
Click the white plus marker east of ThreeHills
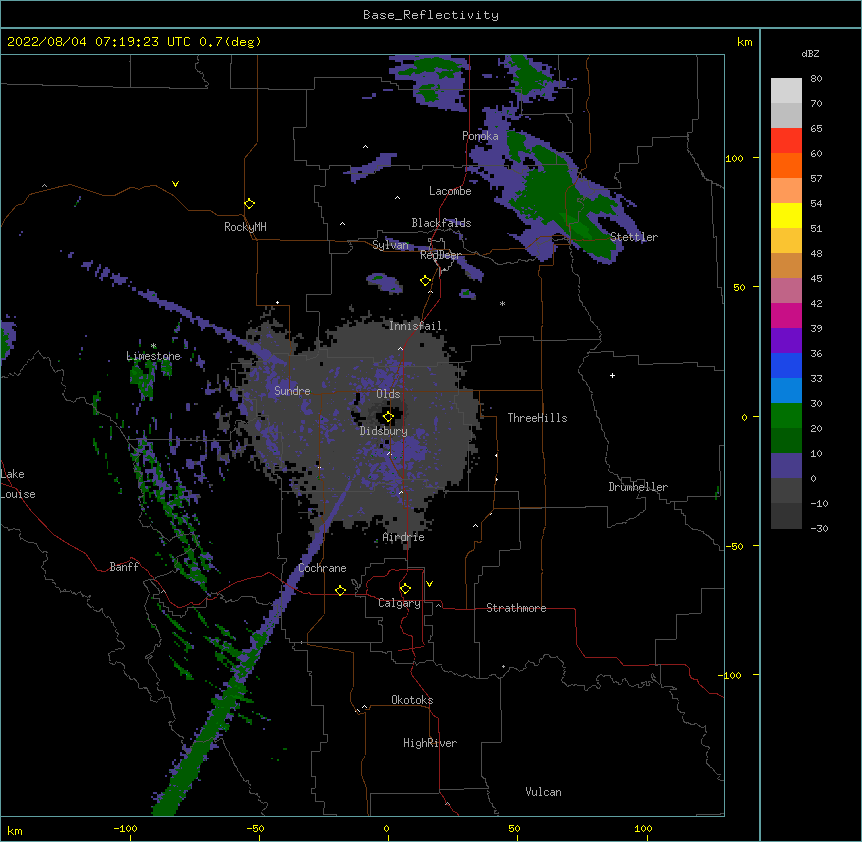coord(612,375)
